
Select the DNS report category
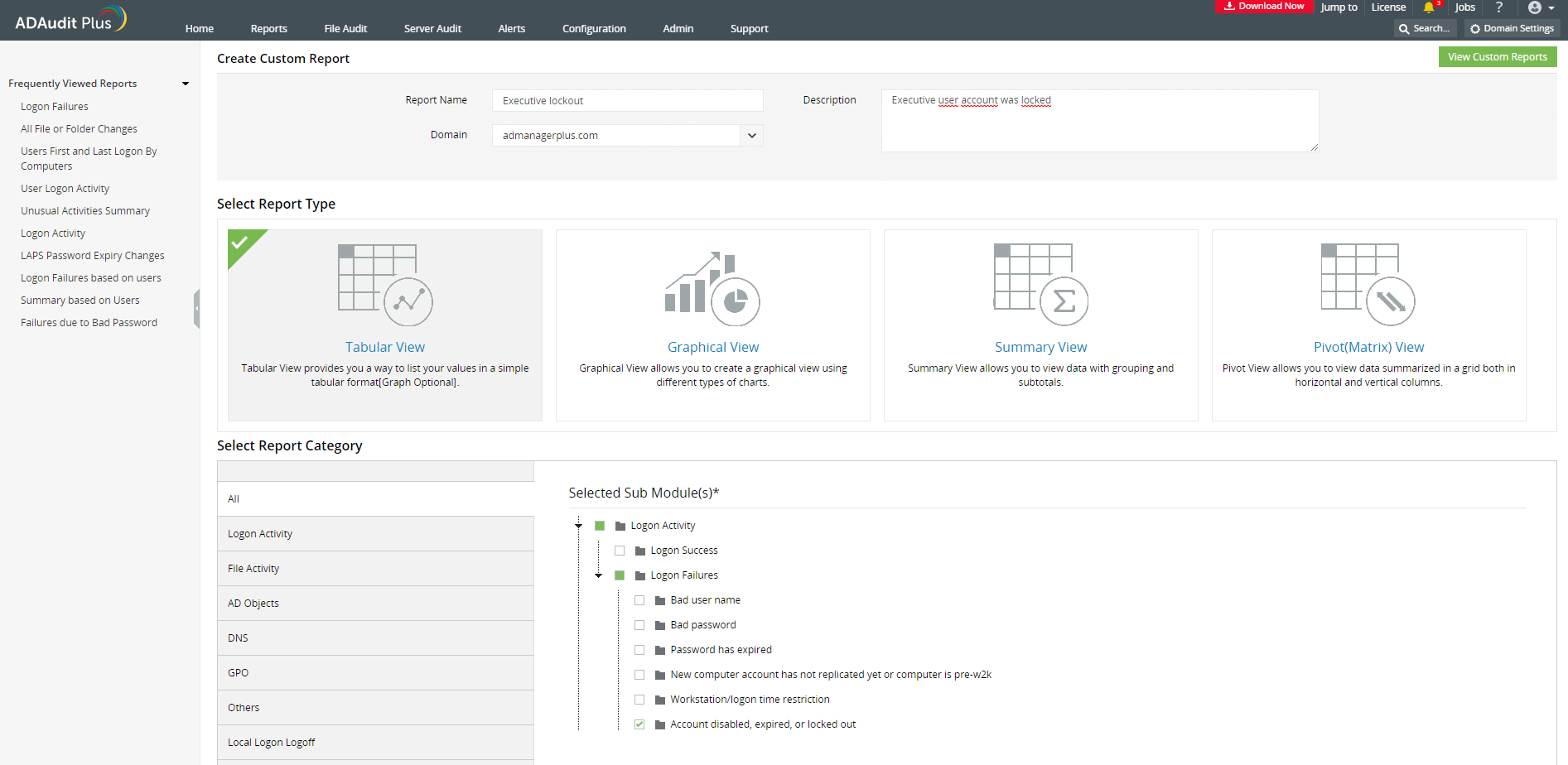point(376,638)
